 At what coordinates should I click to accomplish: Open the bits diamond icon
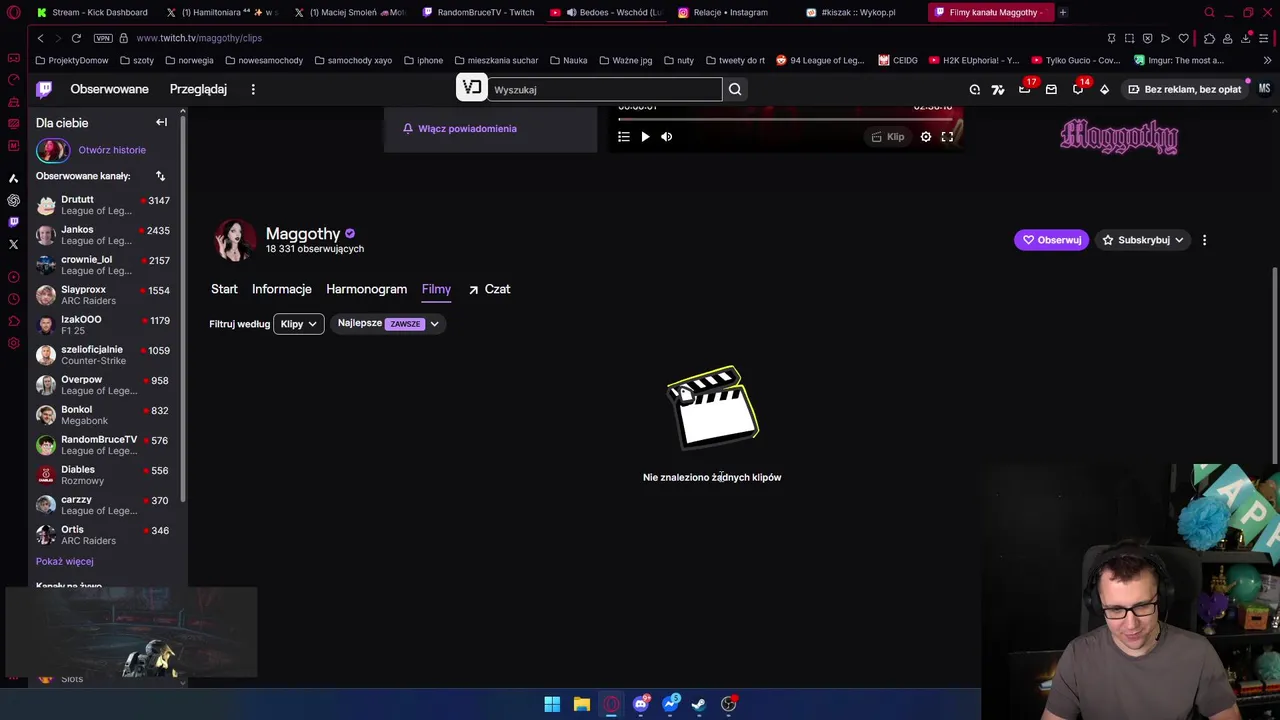point(1104,89)
